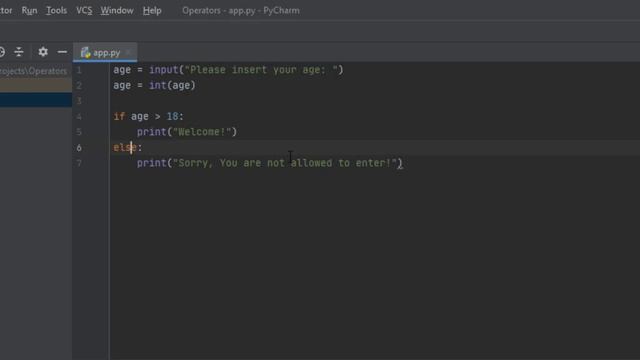Image resolution: width=640 pixels, height=360 pixels.
Task: Click the Python file icon on app.py tab
Action: tap(85, 53)
